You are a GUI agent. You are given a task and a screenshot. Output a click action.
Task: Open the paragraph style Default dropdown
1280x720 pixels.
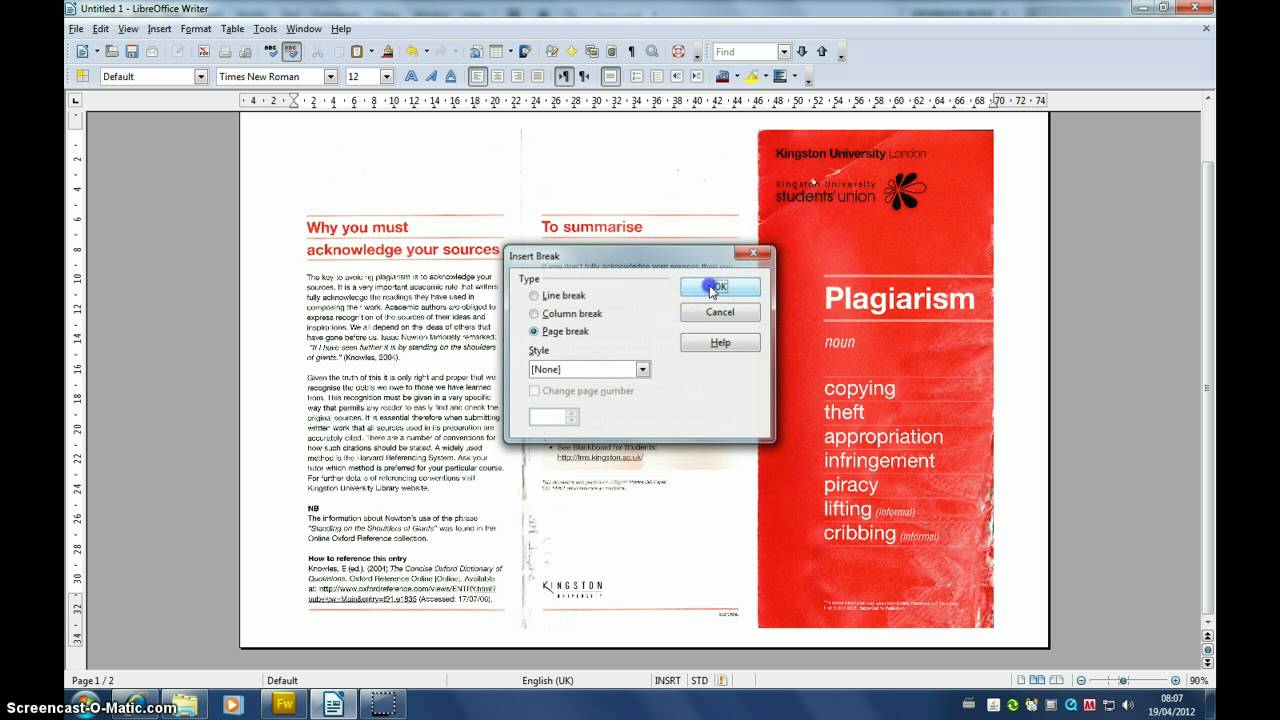click(201, 77)
